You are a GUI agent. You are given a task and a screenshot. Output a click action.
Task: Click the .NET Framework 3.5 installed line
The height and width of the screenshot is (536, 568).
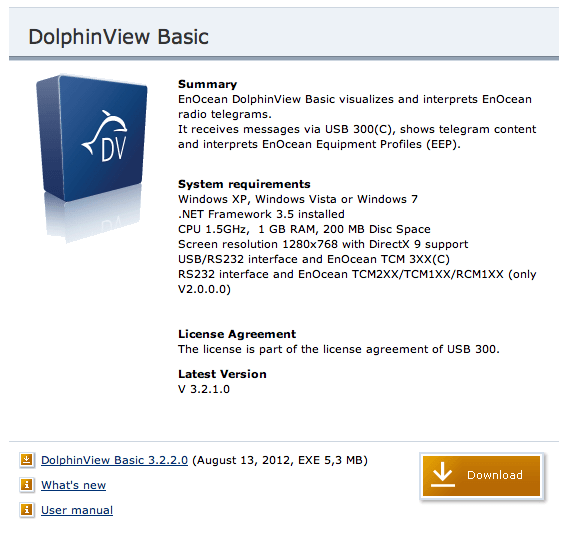click(261, 214)
